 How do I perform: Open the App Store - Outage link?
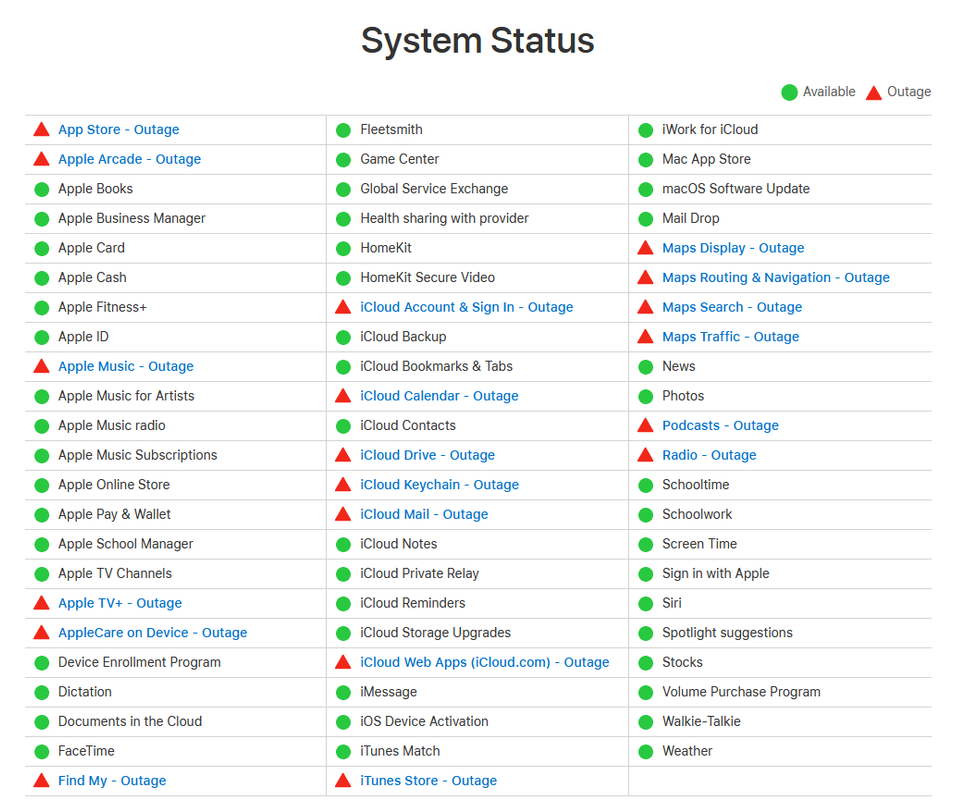click(x=119, y=130)
